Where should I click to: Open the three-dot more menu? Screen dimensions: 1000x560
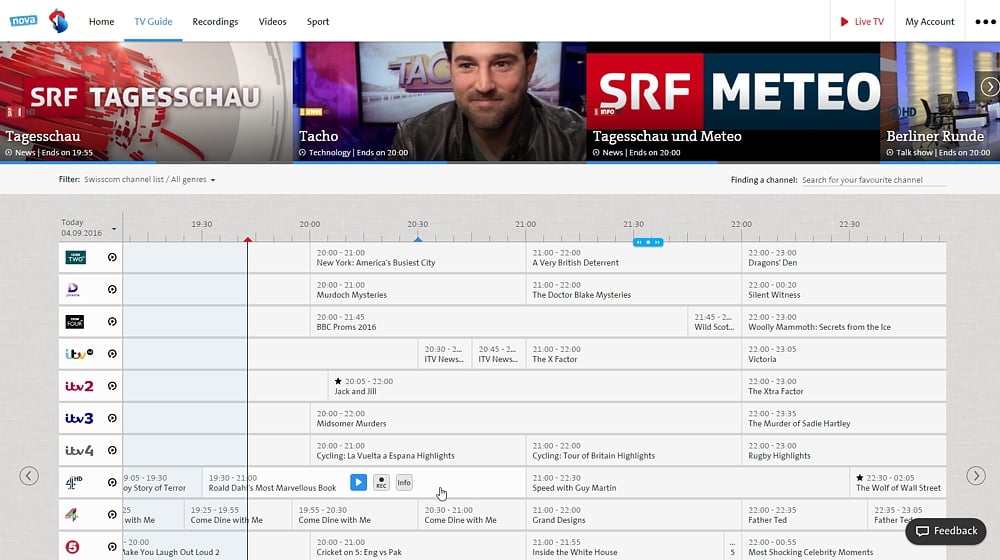(x=985, y=22)
